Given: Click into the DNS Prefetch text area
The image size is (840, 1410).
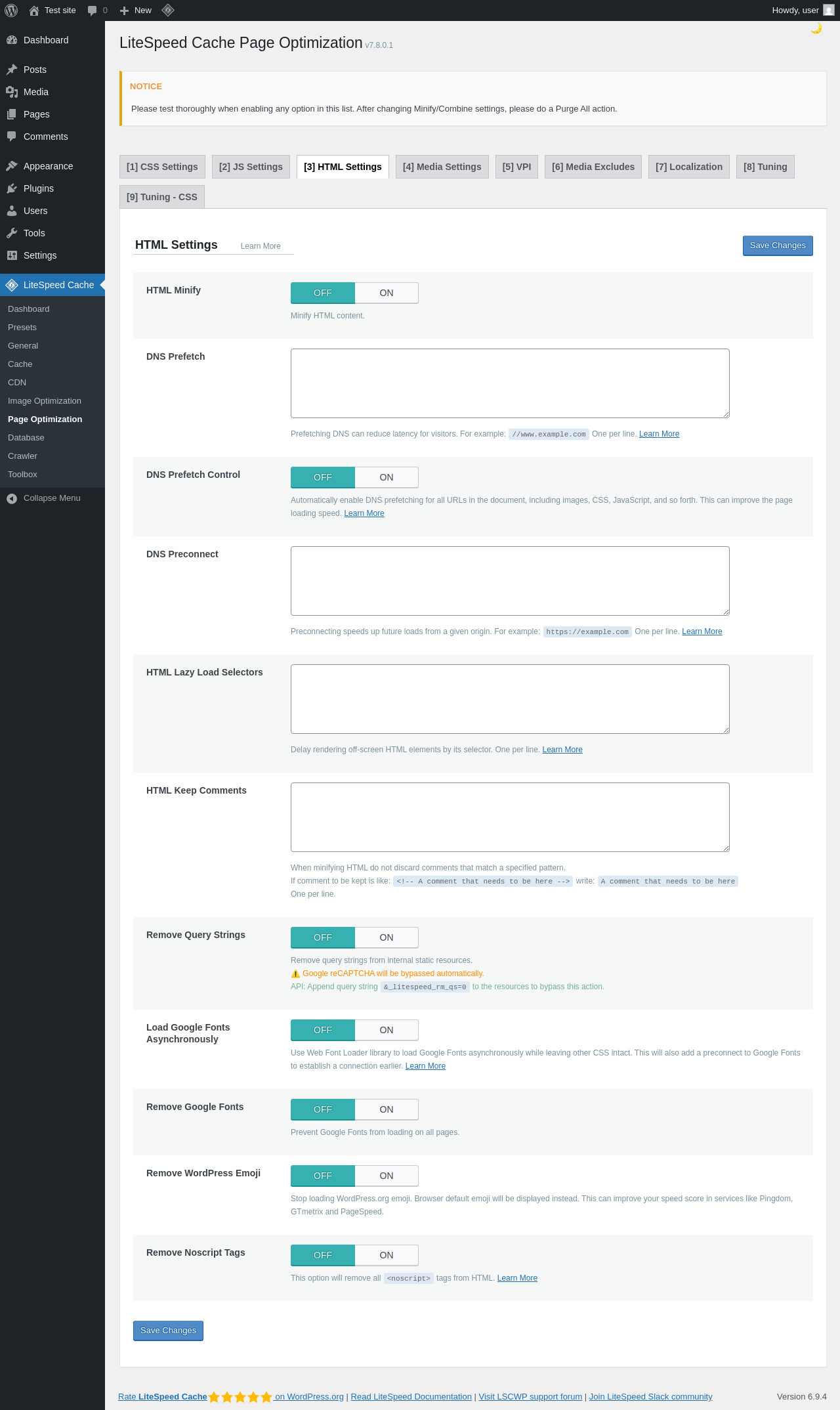Looking at the screenshot, I should click(x=510, y=383).
